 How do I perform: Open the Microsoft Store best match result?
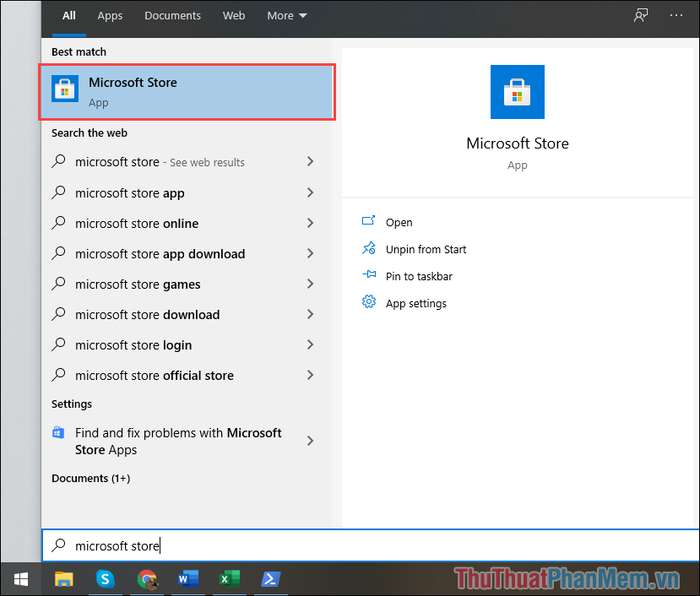tap(187, 92)
